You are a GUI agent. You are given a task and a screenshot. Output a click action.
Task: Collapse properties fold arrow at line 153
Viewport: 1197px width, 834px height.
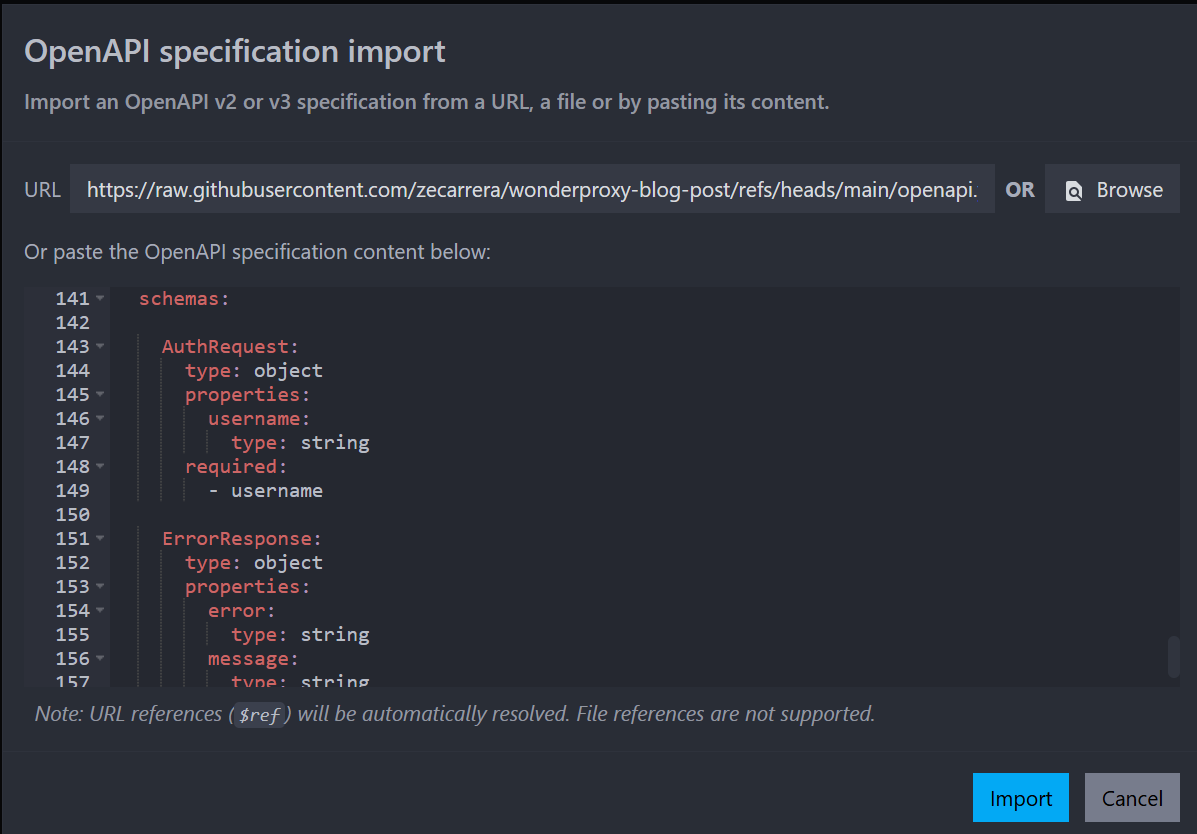[100, 586]
